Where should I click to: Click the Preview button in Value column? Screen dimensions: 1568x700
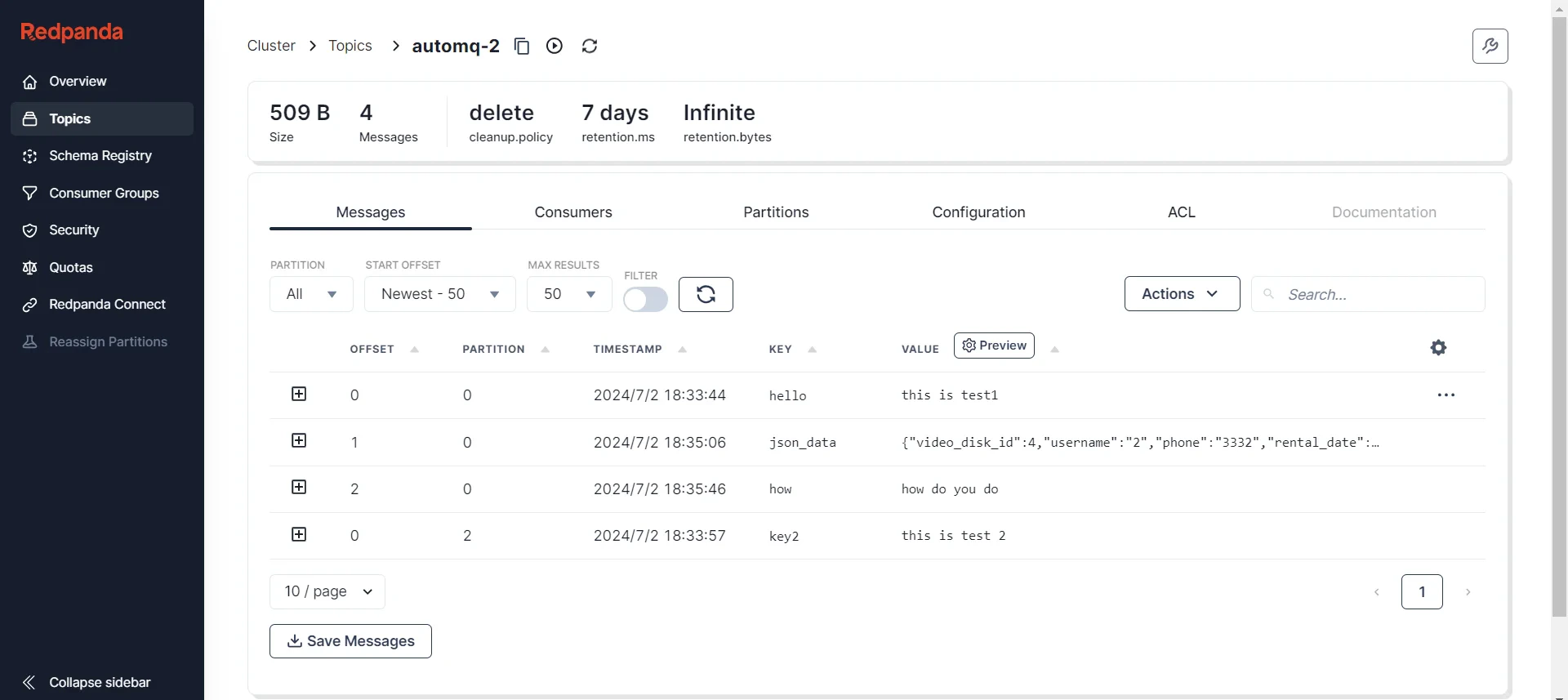pyautogui.click(x=994, y=346)
